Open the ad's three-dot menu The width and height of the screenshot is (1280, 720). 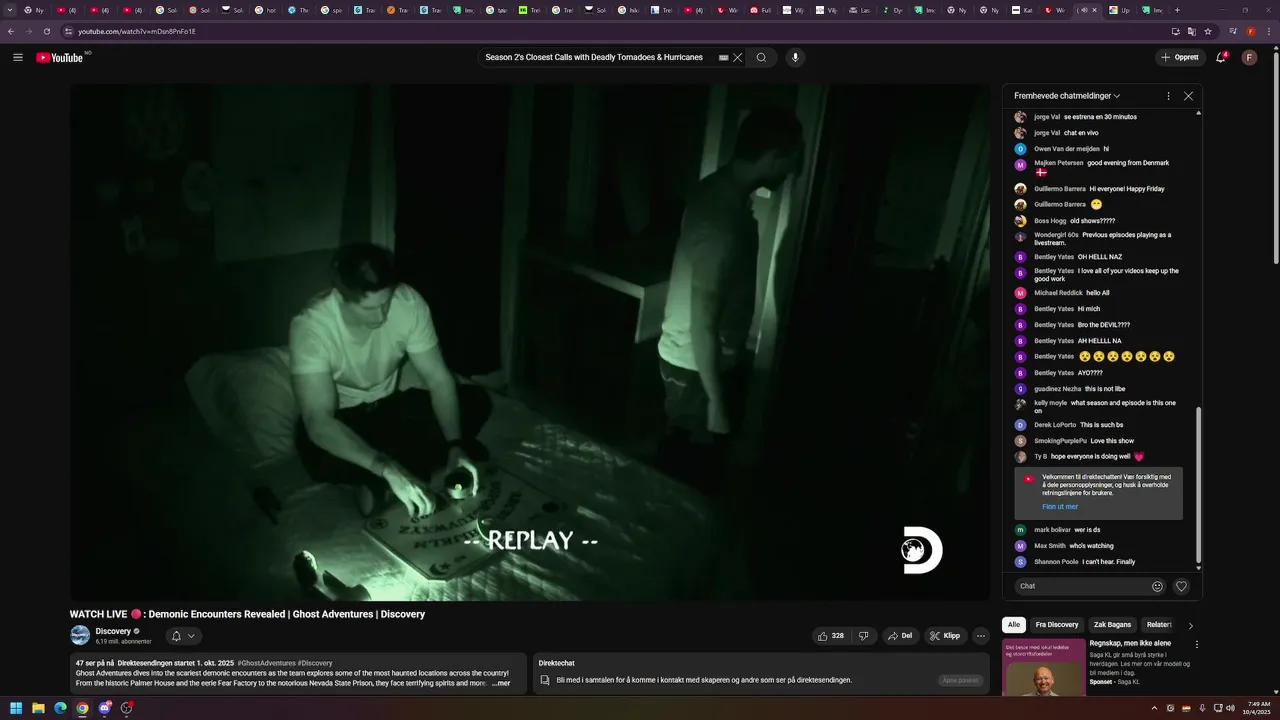point(1196,645)
